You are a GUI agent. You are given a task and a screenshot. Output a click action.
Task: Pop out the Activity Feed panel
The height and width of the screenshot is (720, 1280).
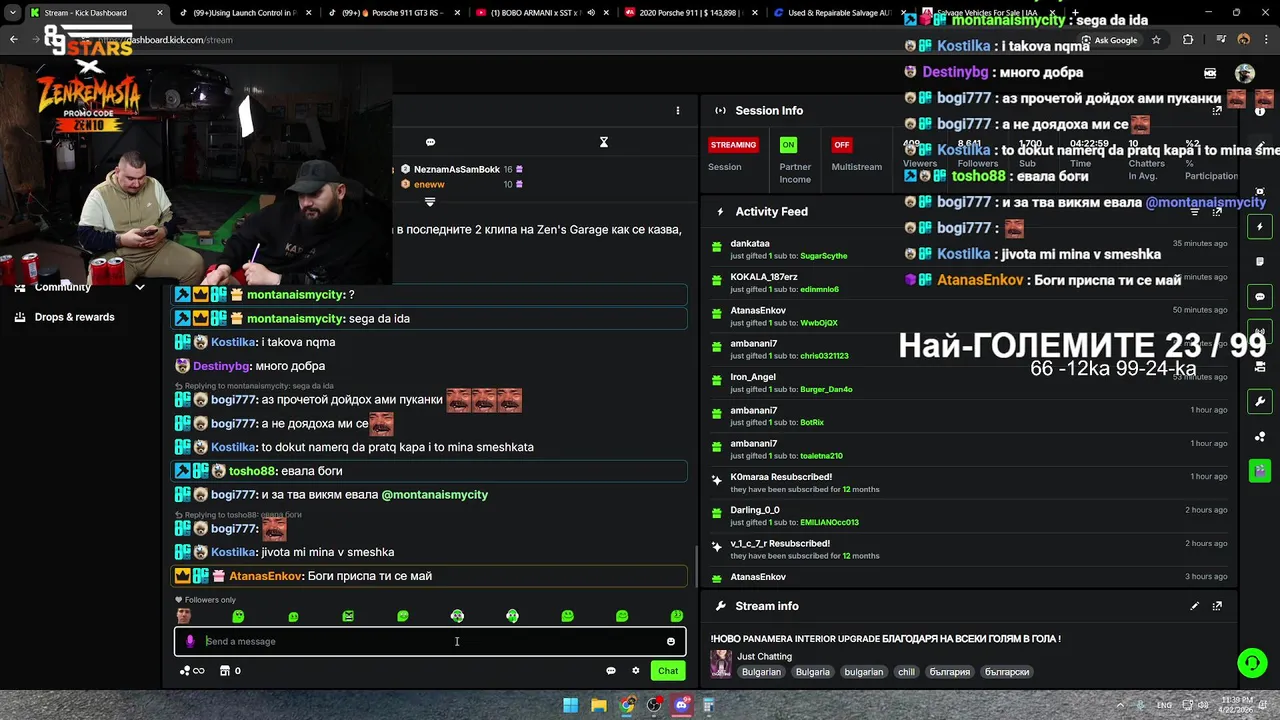pos(1217,212)
